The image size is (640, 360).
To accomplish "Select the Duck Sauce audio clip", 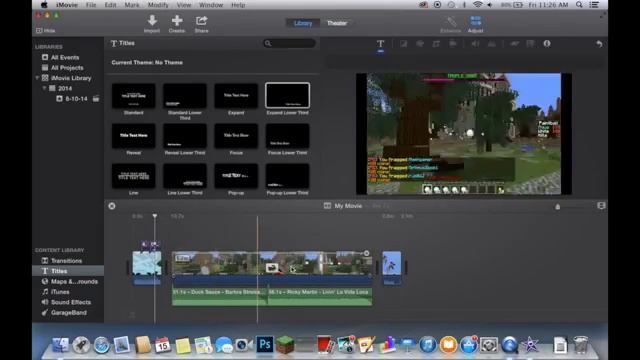I will (x=220, y=296).
